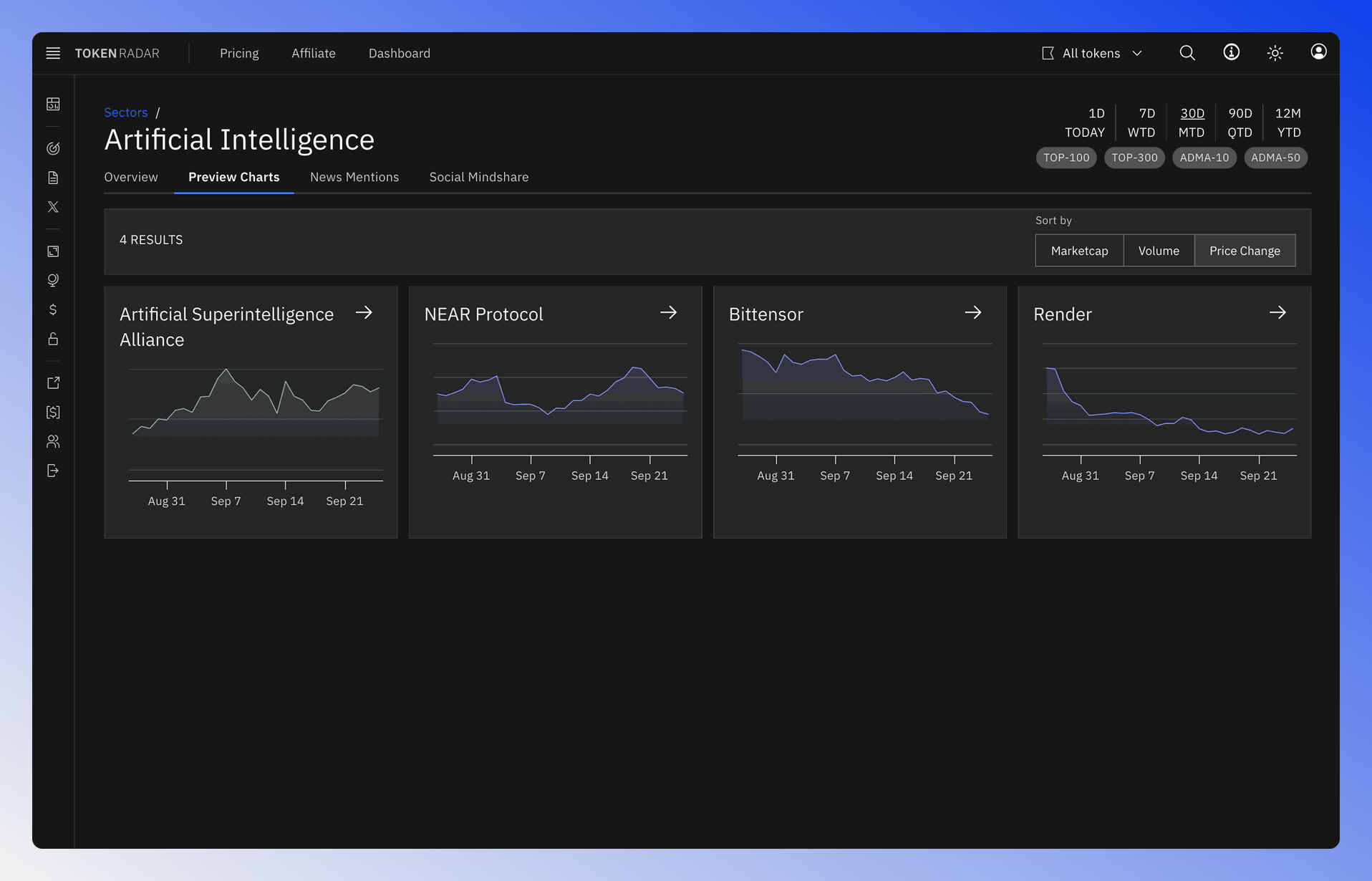Switch to the Overview tab
Screen dimensions: 1372x881
click(131, 177)
